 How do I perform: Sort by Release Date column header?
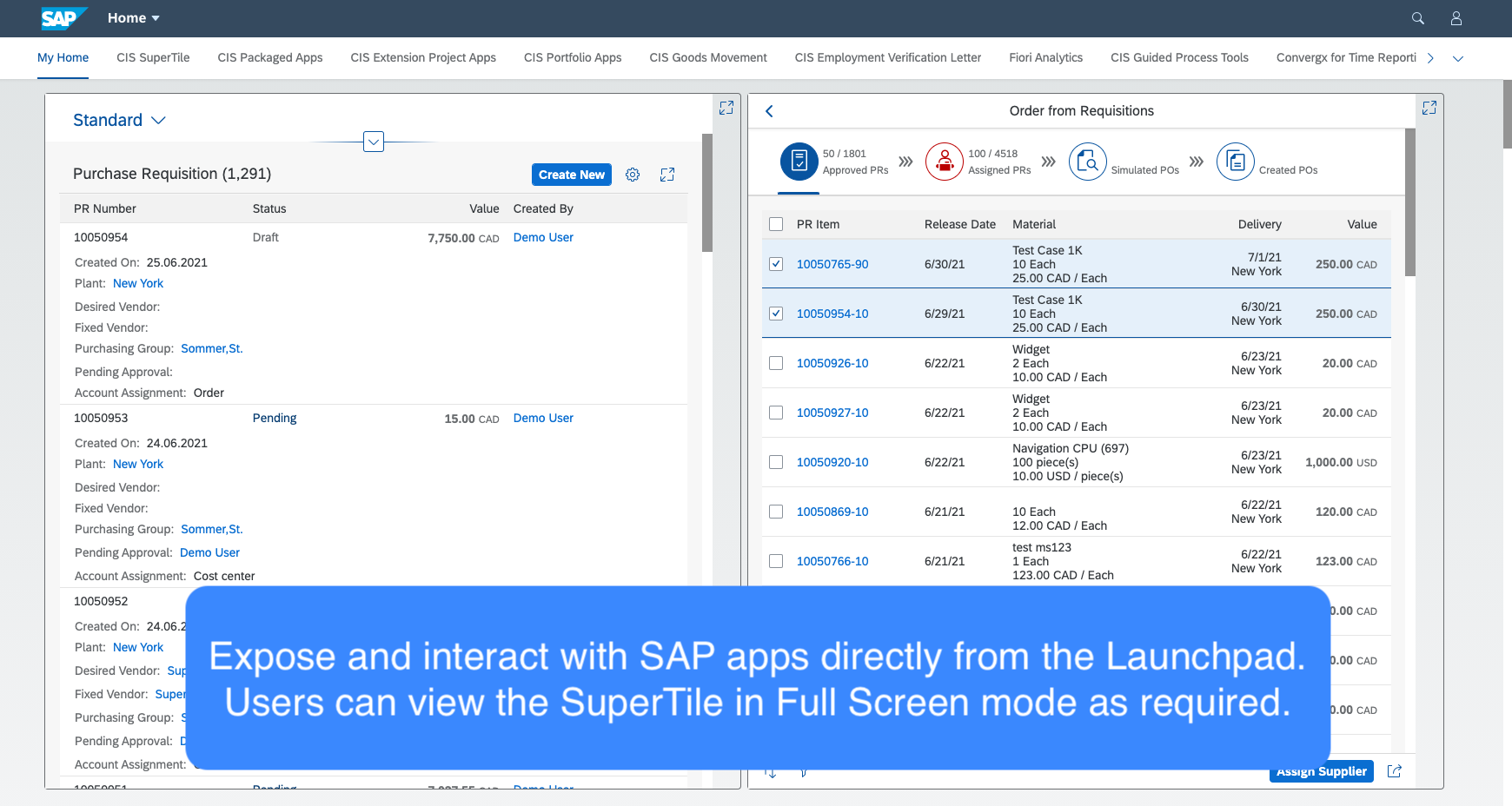tap(960, 224)
